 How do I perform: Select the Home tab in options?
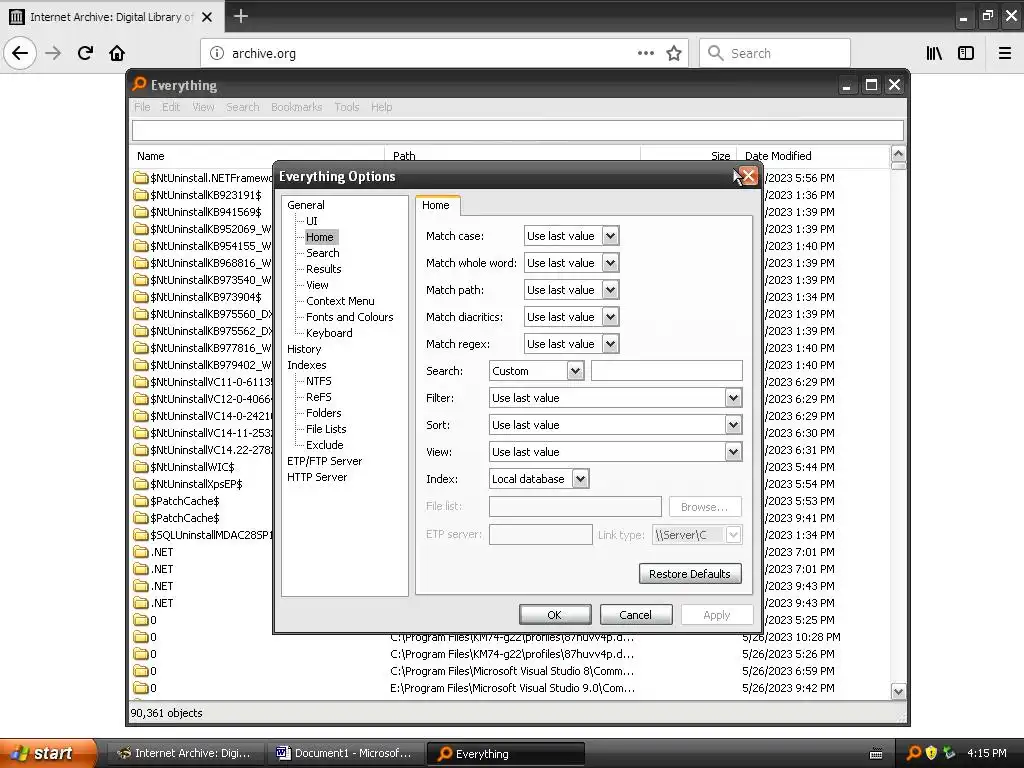(436, 205)
